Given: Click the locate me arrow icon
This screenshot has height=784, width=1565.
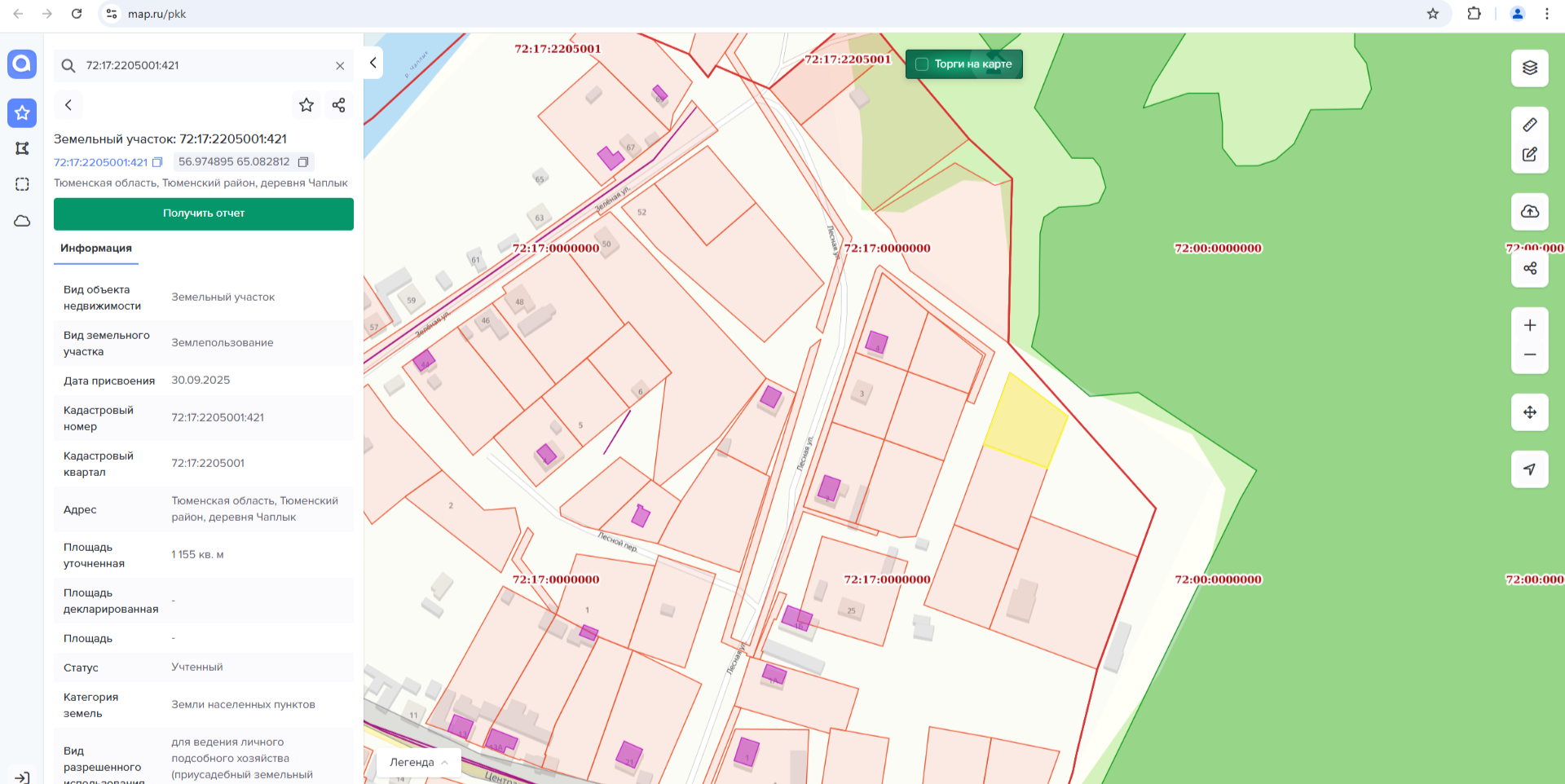Looking at the screenshot, I should (x=1529, y=469).
